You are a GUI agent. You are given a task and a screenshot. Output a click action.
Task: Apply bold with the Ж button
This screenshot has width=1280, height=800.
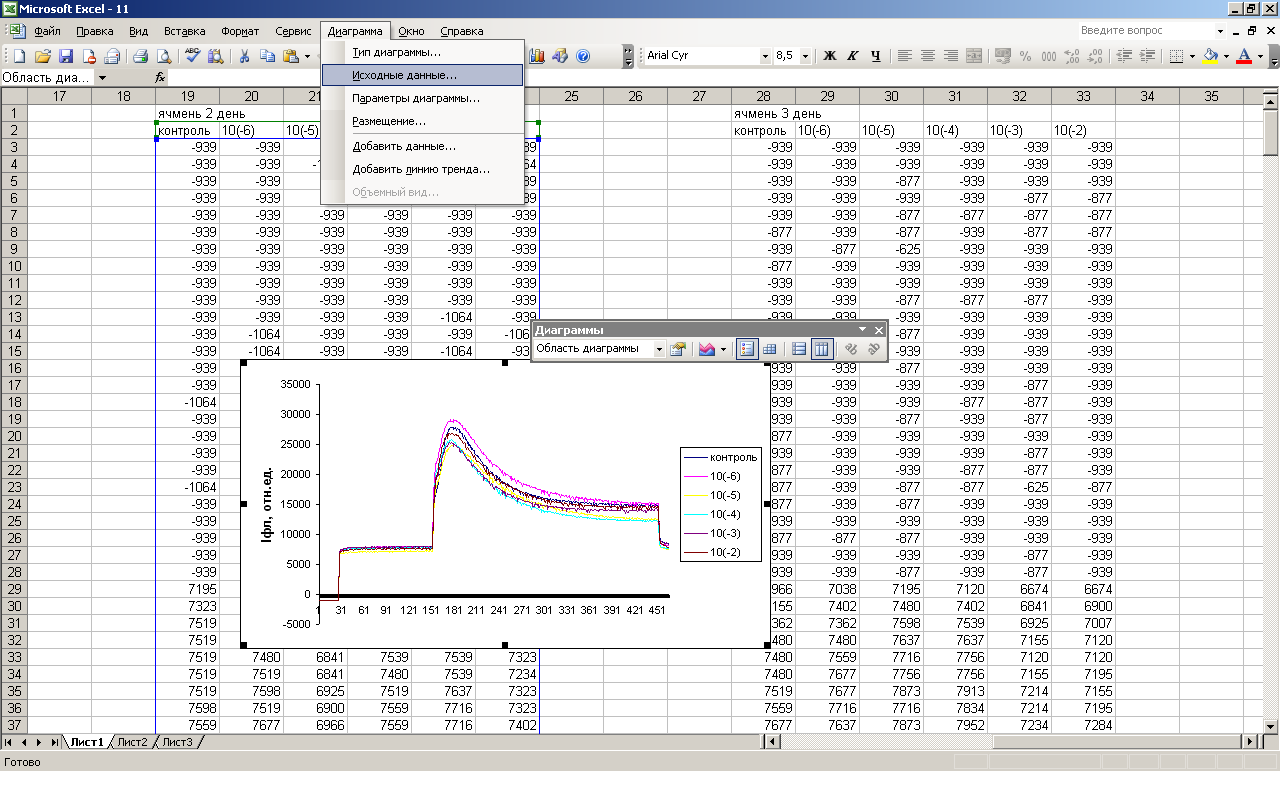click(829, 56)
